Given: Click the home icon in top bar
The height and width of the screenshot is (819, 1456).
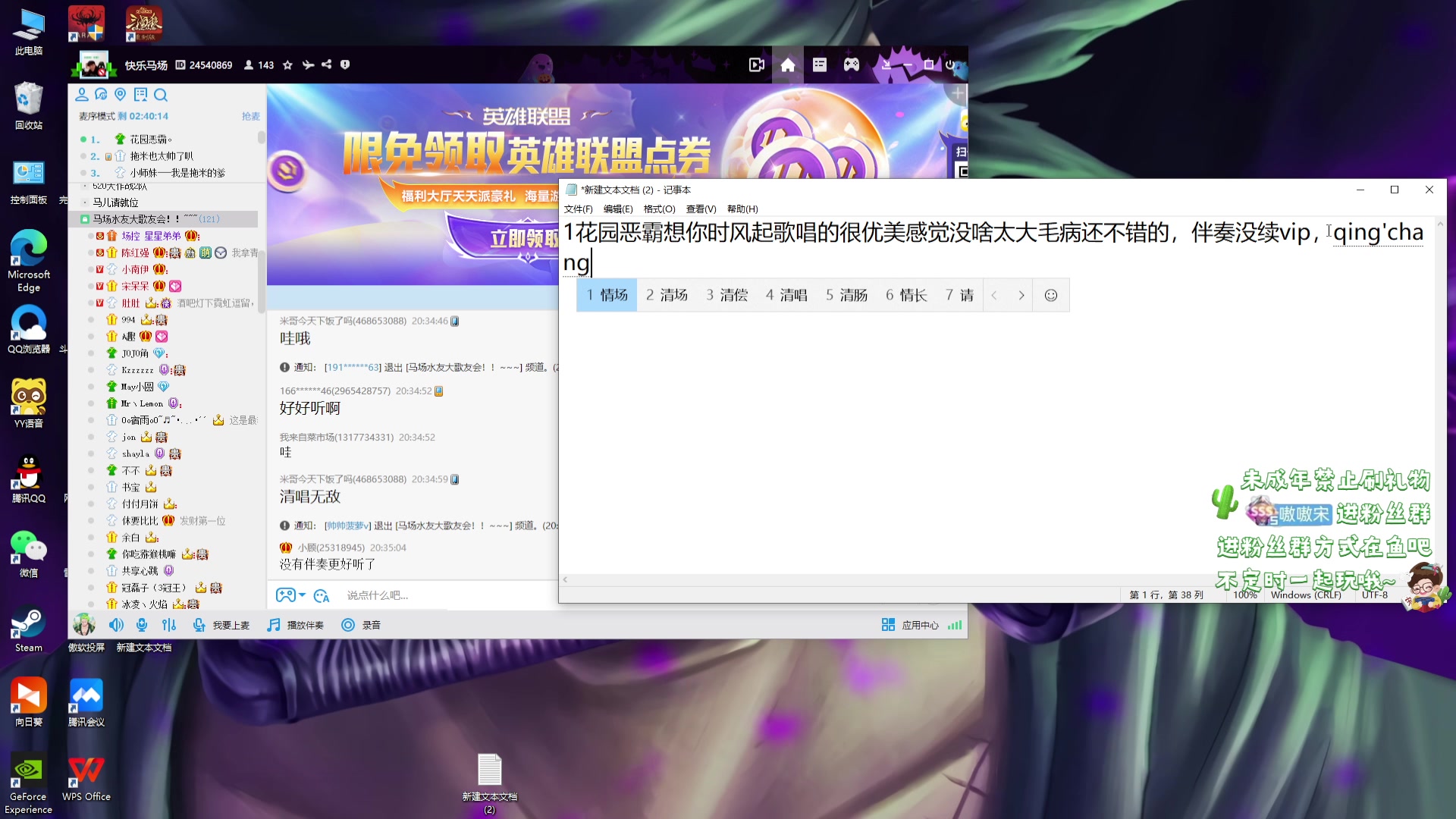Looking at the screenshot, I should point(788,65).
